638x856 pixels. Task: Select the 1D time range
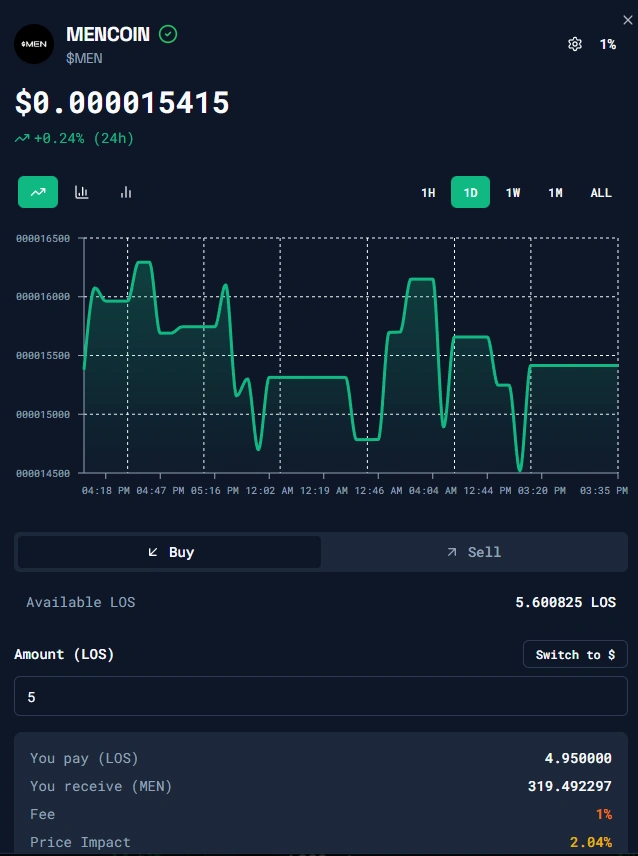point(470,193)
